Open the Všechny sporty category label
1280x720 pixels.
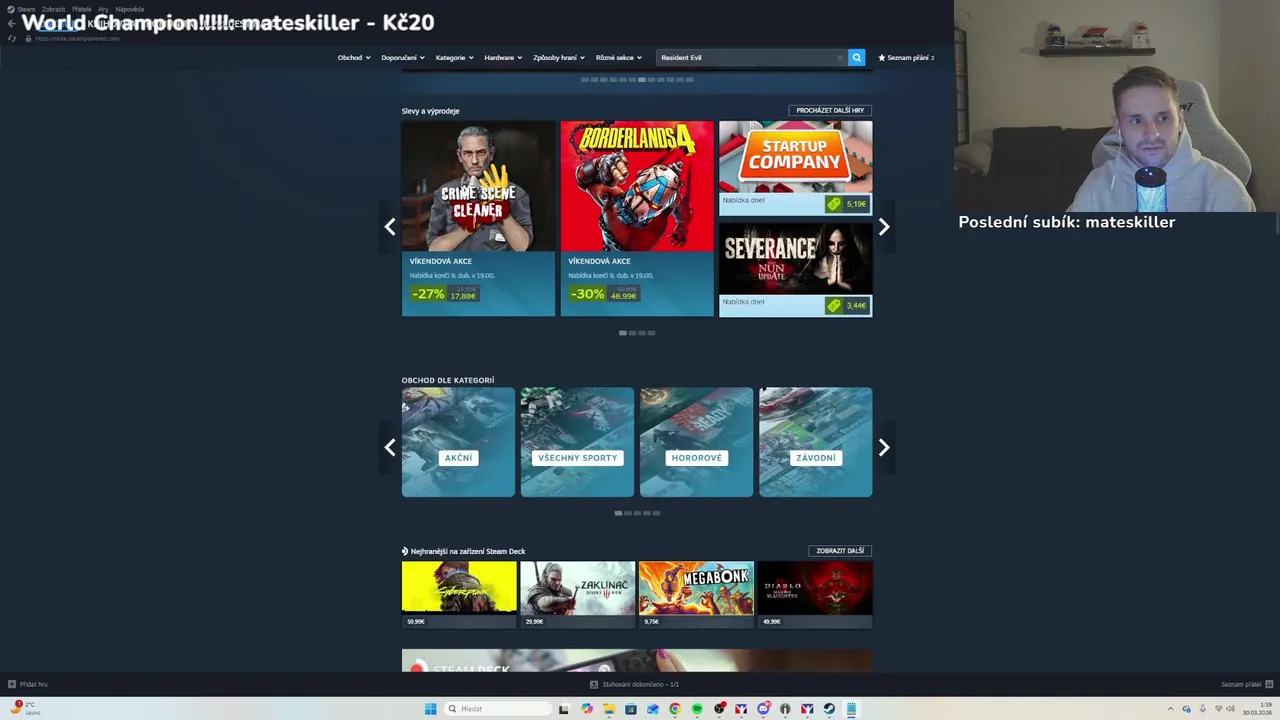(577, 457)
